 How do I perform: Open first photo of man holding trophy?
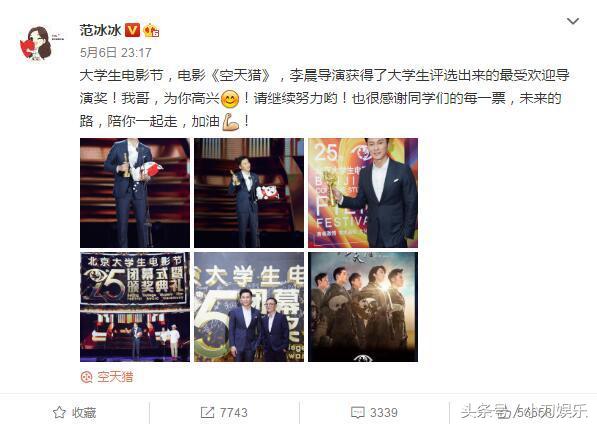(135, 193)
